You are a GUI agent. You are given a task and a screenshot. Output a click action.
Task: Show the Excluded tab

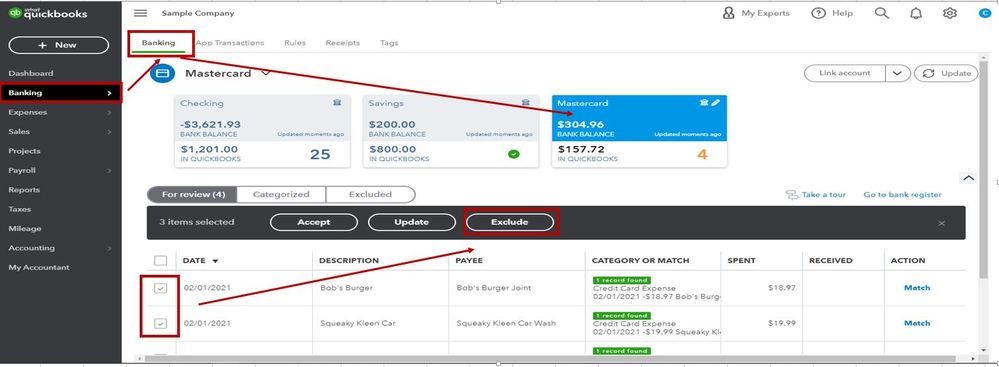[x=370, y=194]
